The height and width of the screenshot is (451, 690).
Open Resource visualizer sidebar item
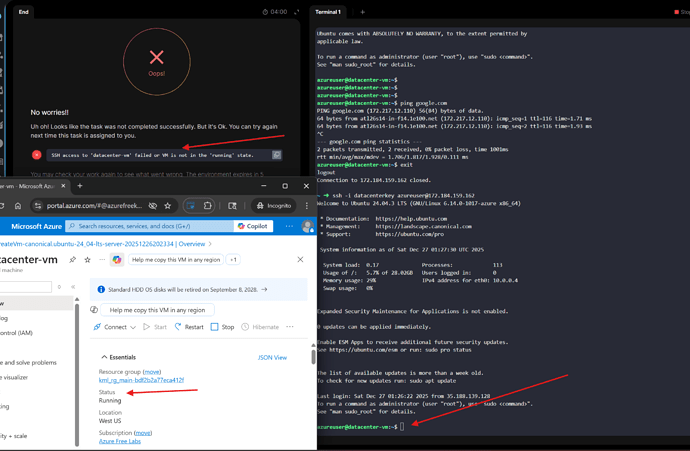pos(14,378)
